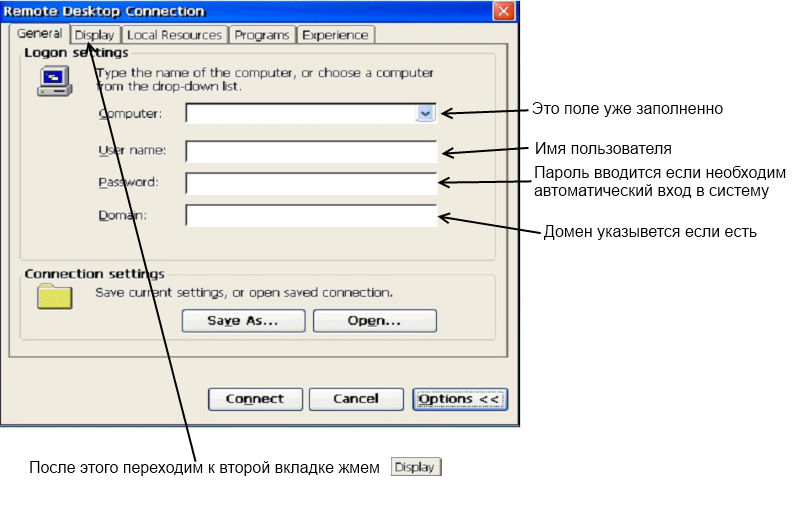Click the "Type the name of the computer" instruction
The height and width of the screenshot is (525, 800).
265,79
